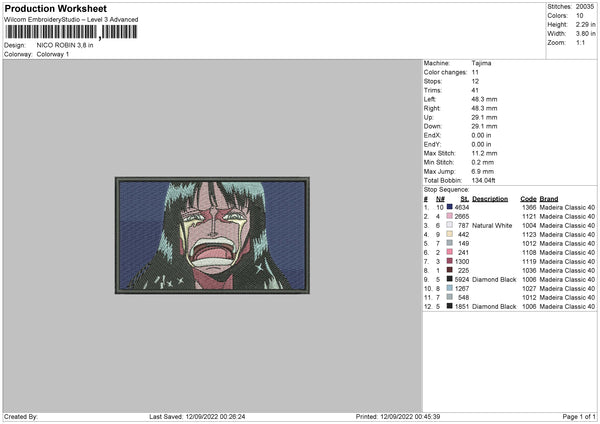Click thread code 1123 in stop 4
Screen dimensions: 600x424
[529, 235]
